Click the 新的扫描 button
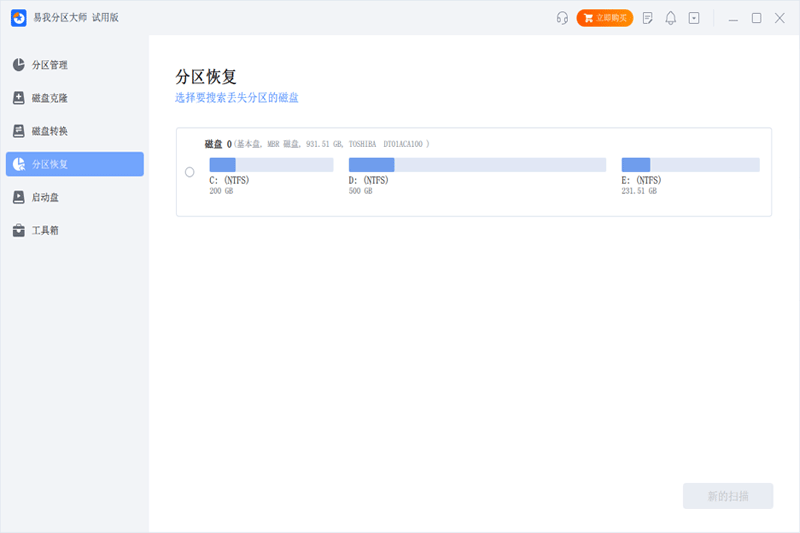The image size is (800, 533). pyautogui.click(x=727, y=496)
